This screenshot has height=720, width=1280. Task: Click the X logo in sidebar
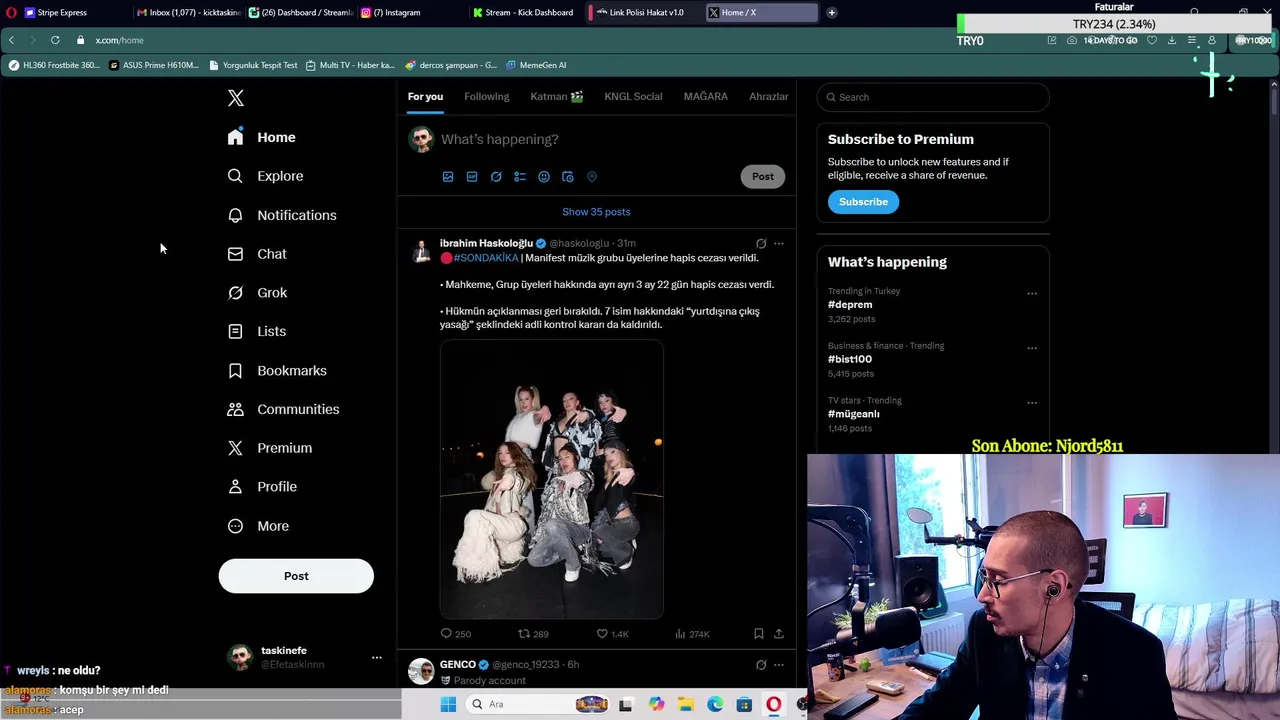coord(236,98)
